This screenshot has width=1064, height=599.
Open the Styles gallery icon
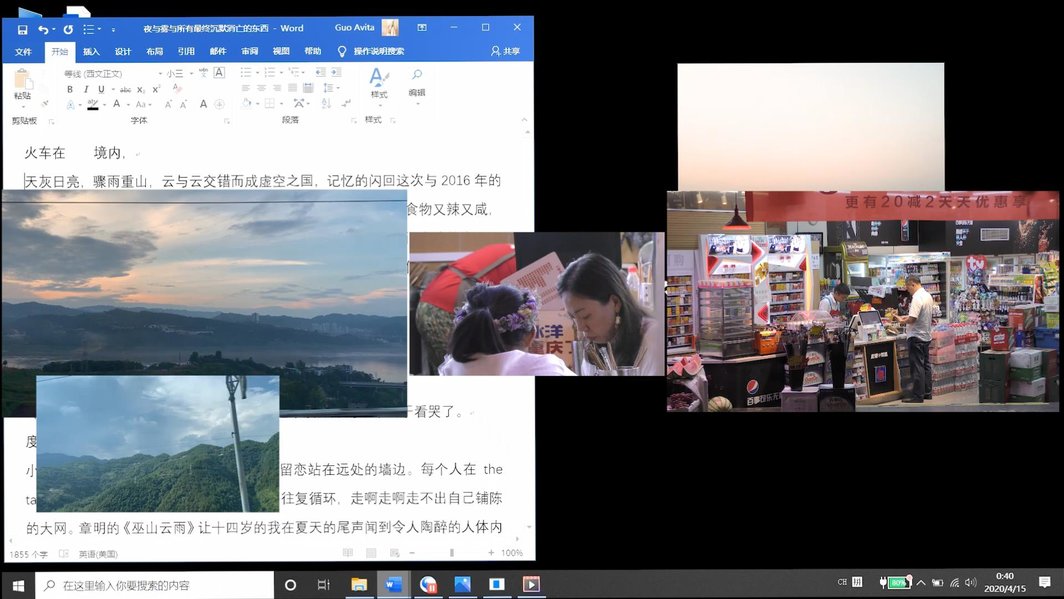point(378,80)
